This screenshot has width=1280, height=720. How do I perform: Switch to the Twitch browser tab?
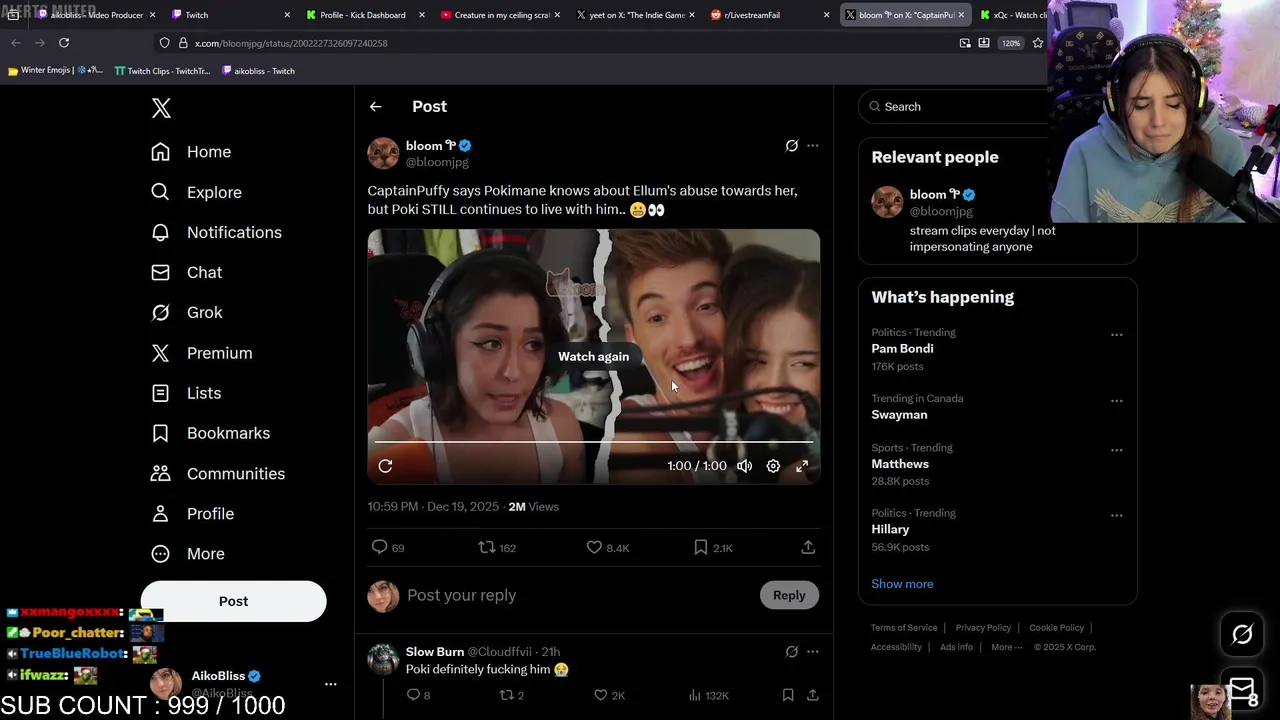(x=228, y=15)
